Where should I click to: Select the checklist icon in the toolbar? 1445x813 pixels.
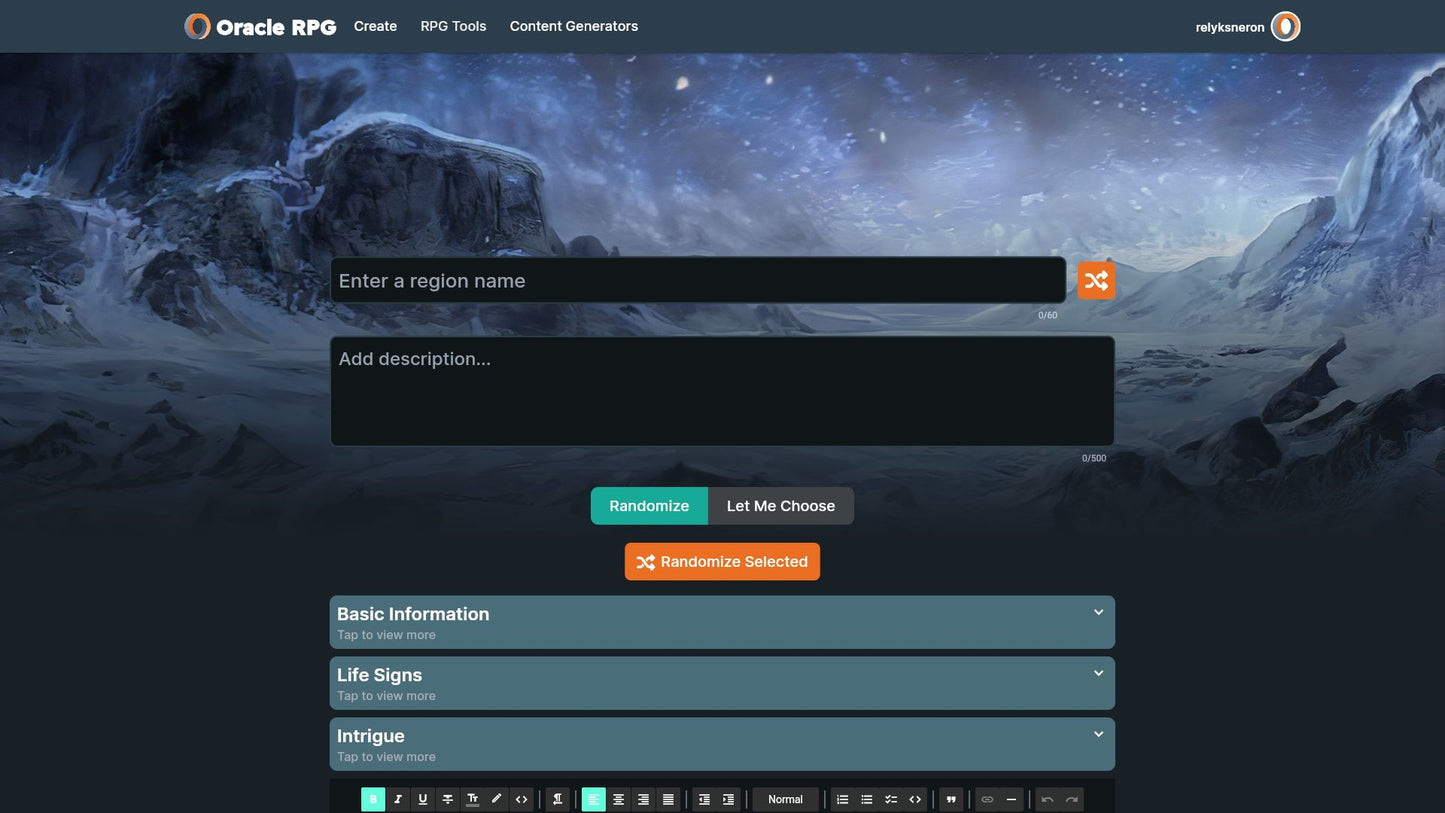click(890, 799)
